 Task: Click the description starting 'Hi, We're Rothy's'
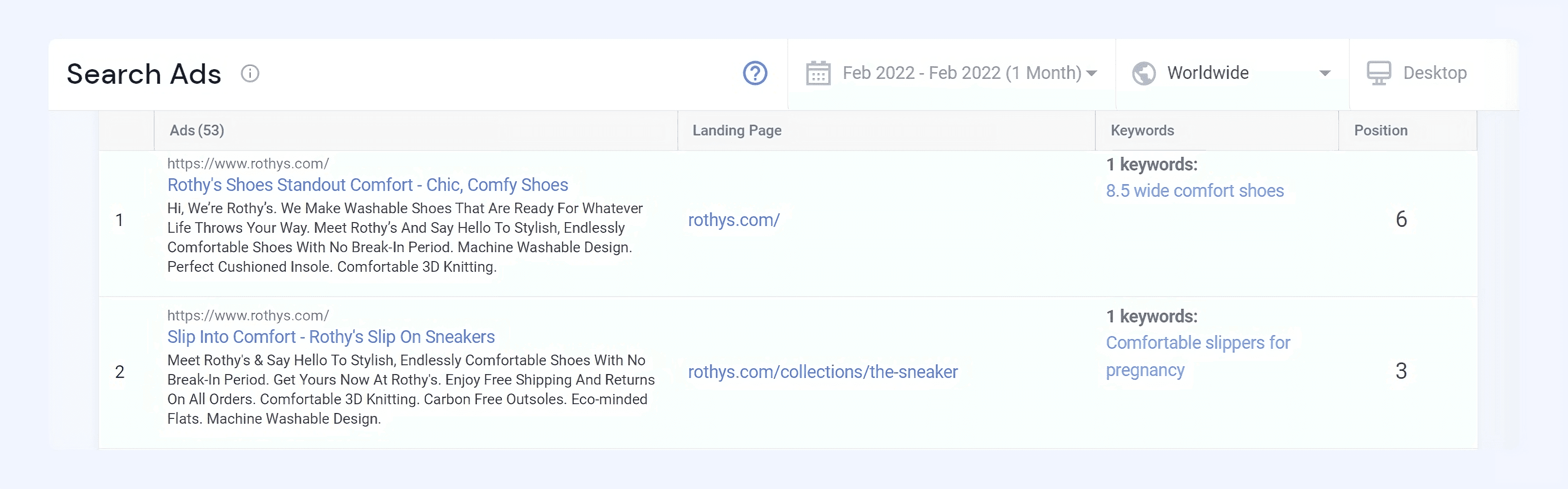pyautogui.click(x=405, y=238)
